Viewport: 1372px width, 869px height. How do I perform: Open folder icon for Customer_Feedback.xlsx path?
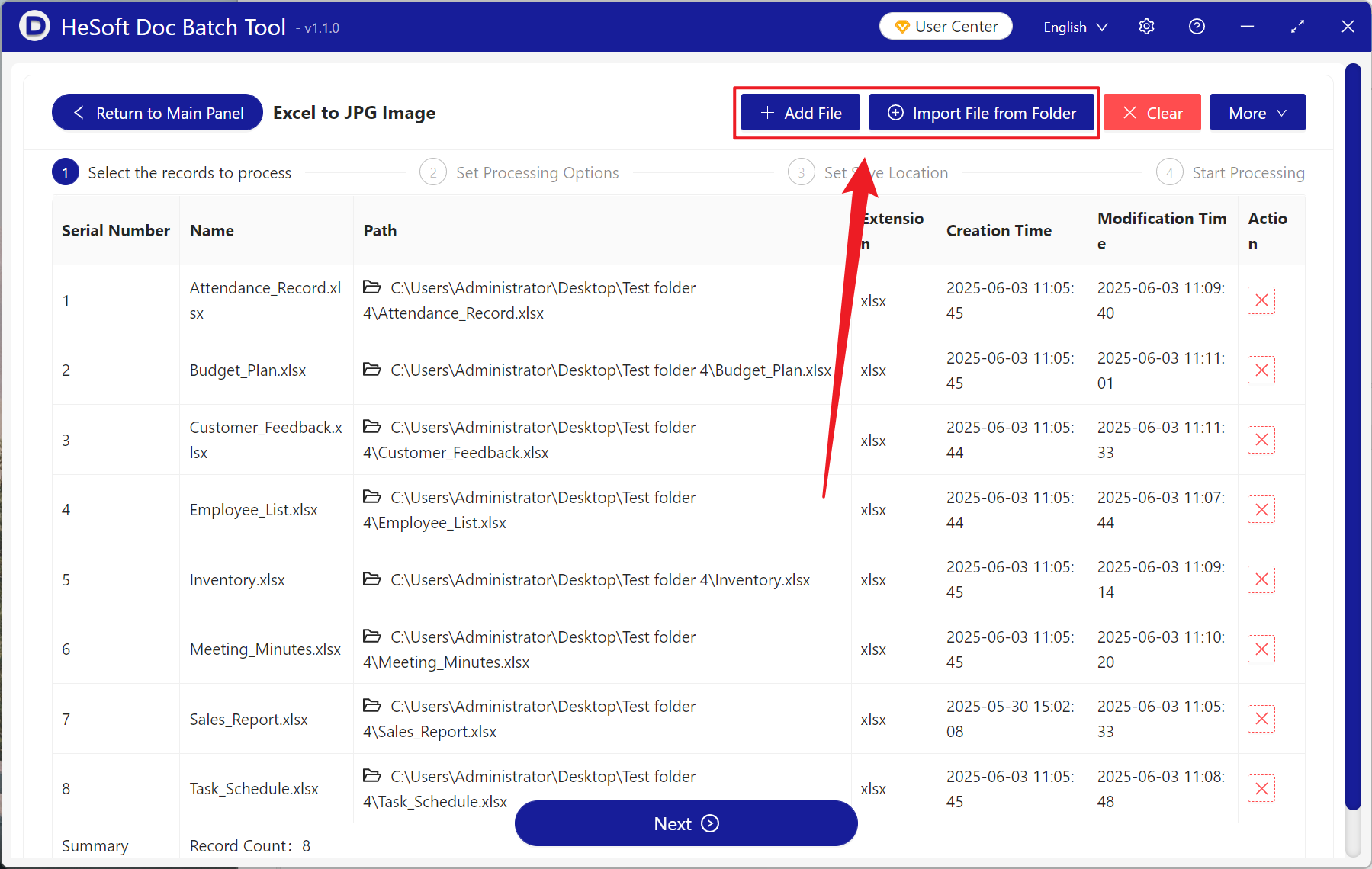372,427
